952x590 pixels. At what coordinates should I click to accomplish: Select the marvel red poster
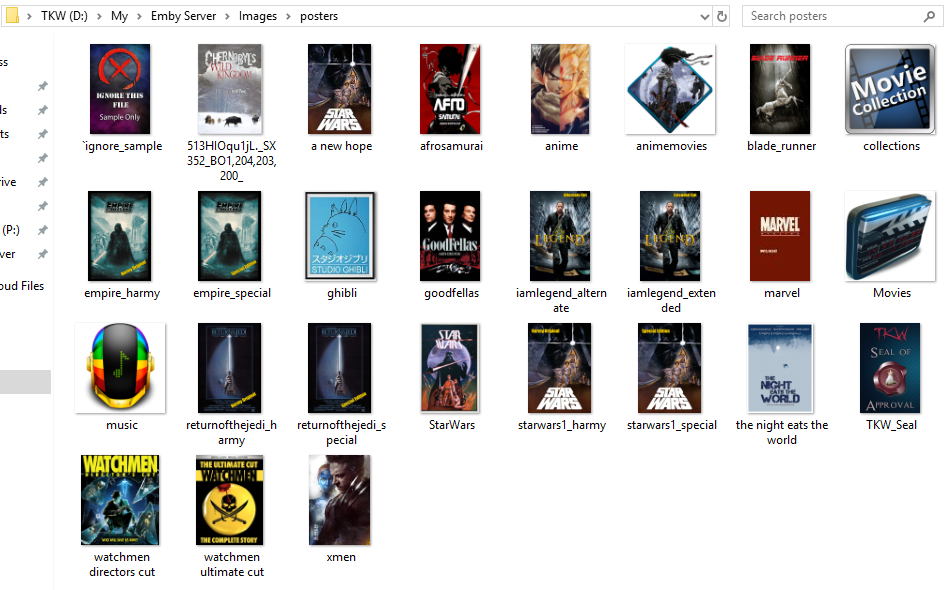[780, 236]
